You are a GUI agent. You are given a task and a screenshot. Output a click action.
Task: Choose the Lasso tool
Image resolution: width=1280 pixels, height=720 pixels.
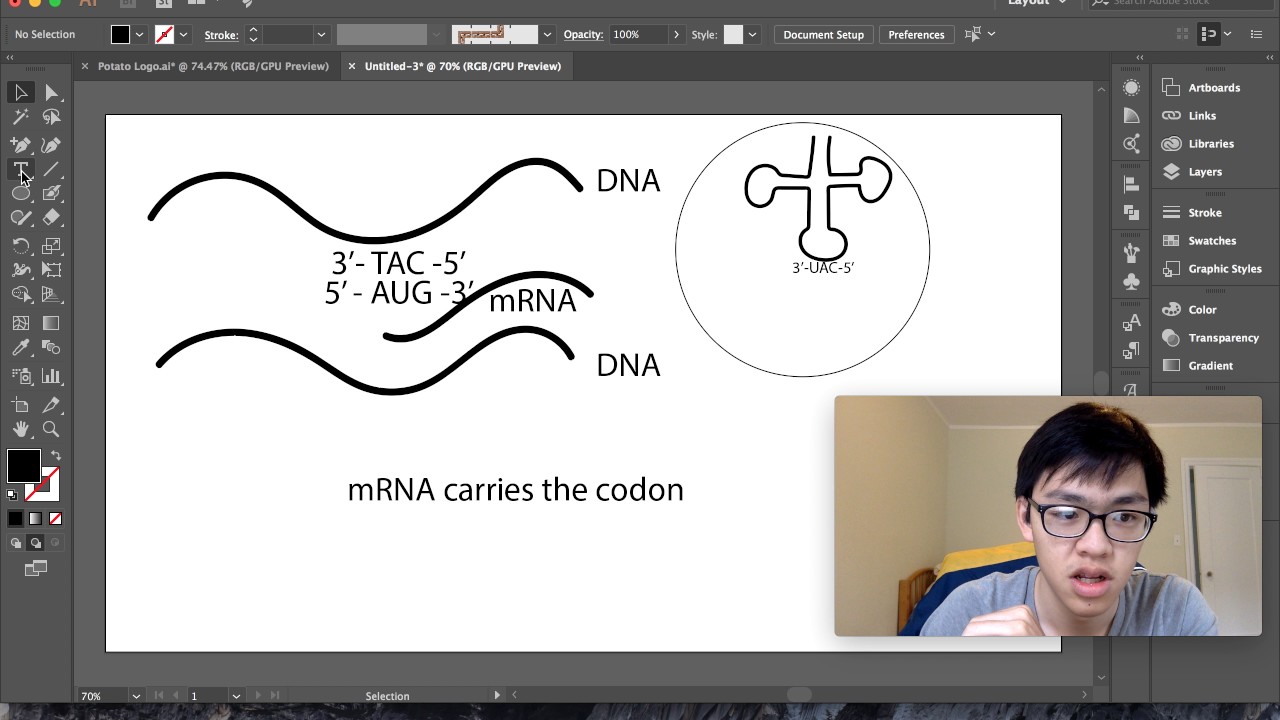click(51, 117)
